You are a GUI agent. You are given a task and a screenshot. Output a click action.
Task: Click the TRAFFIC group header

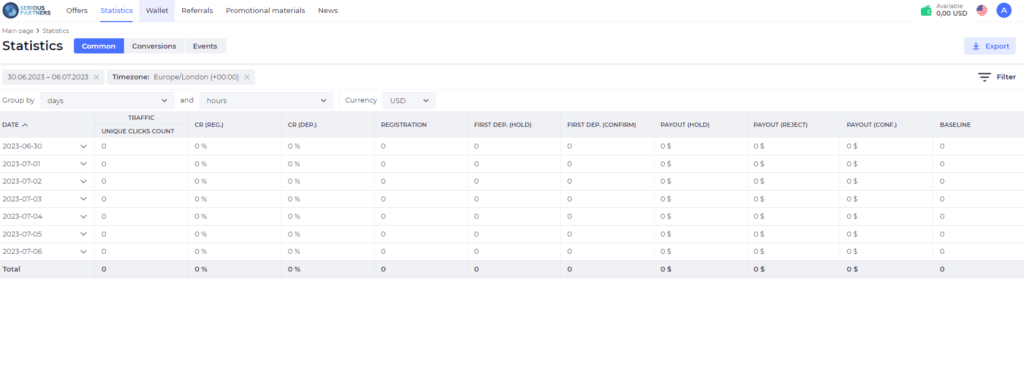tap(141, 117)
